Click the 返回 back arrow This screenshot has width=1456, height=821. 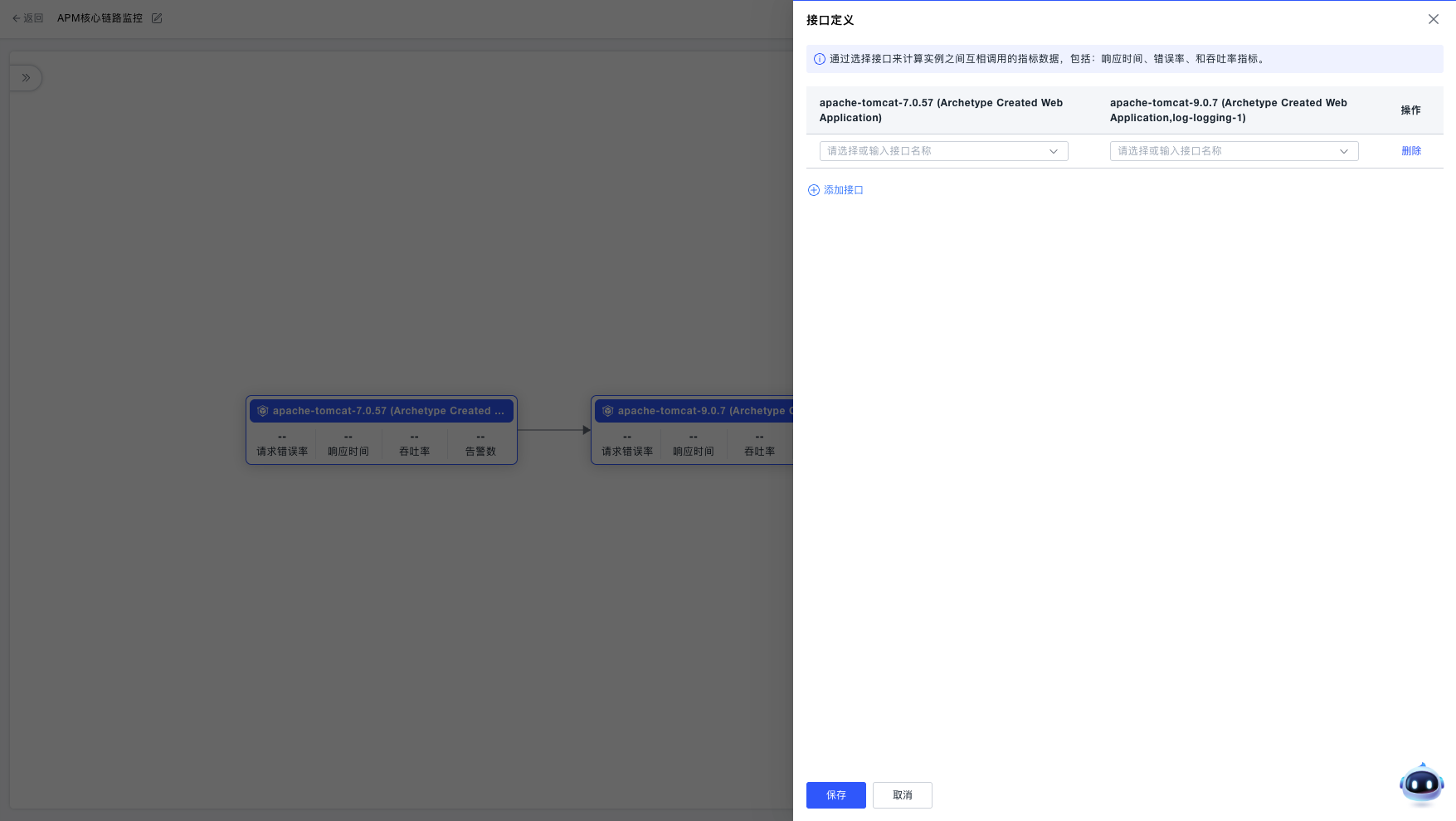click(x=17, y=18)
